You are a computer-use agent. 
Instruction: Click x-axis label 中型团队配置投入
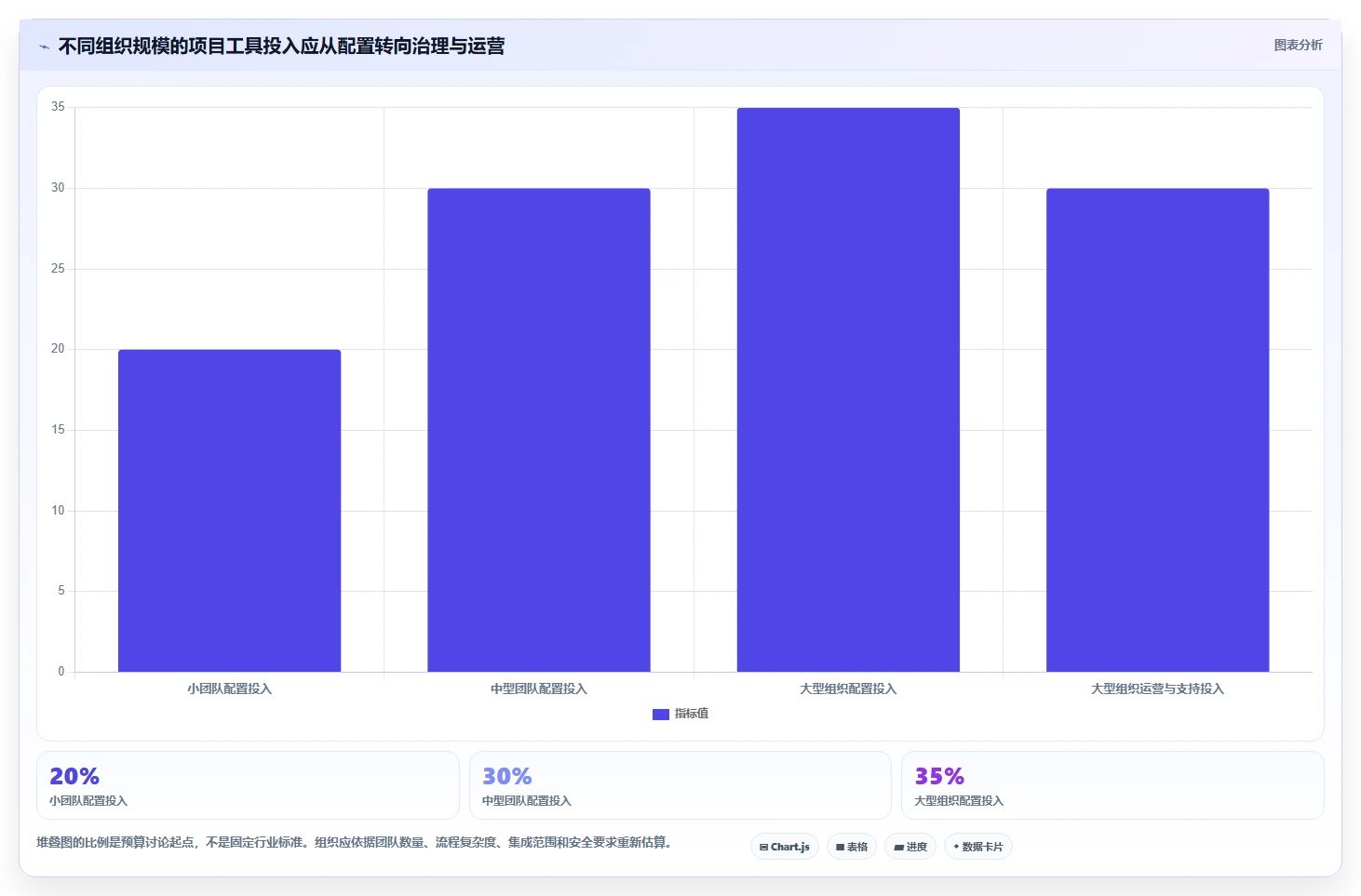539,689
